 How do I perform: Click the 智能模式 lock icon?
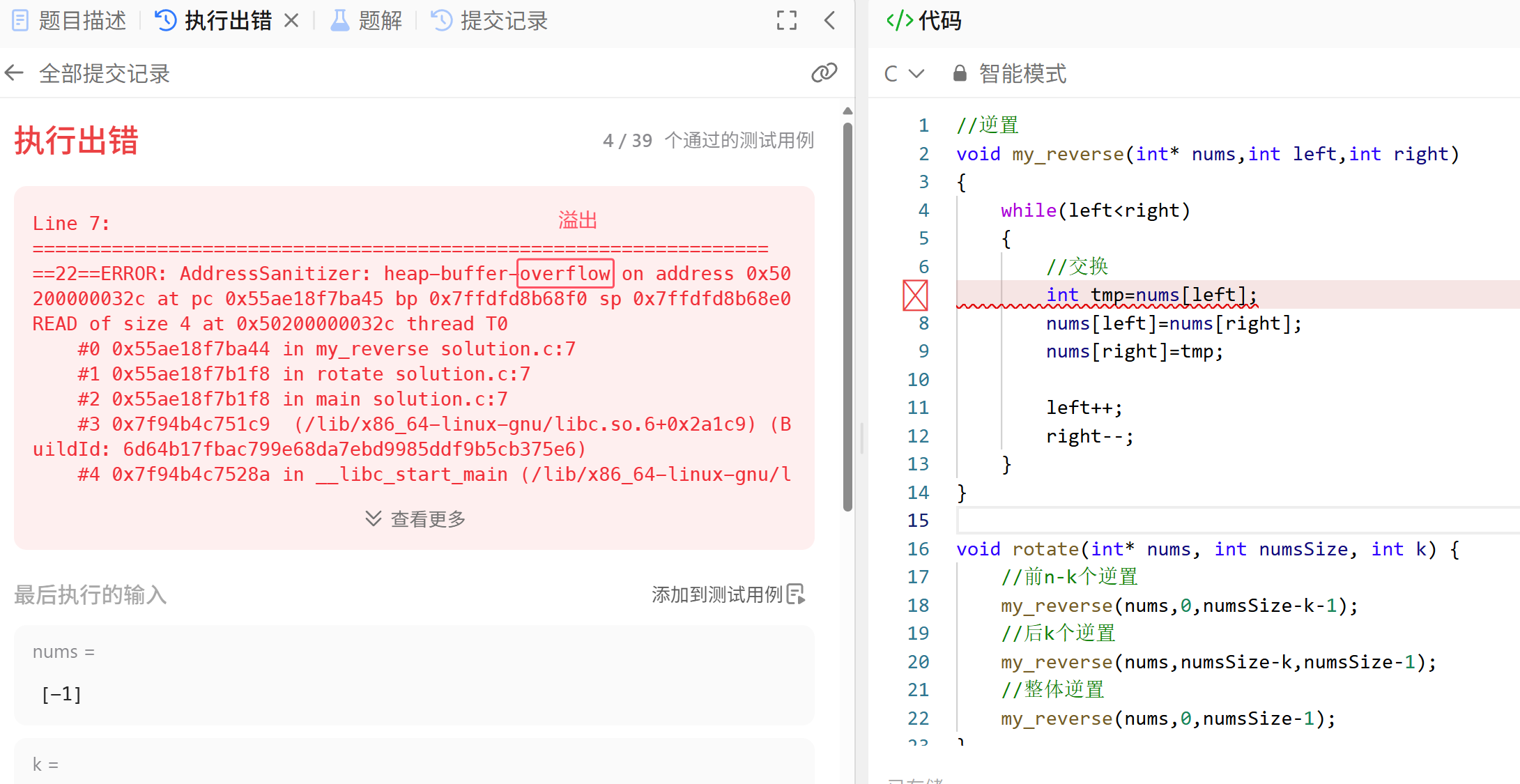pyautogui.click(x=960, y=73)
